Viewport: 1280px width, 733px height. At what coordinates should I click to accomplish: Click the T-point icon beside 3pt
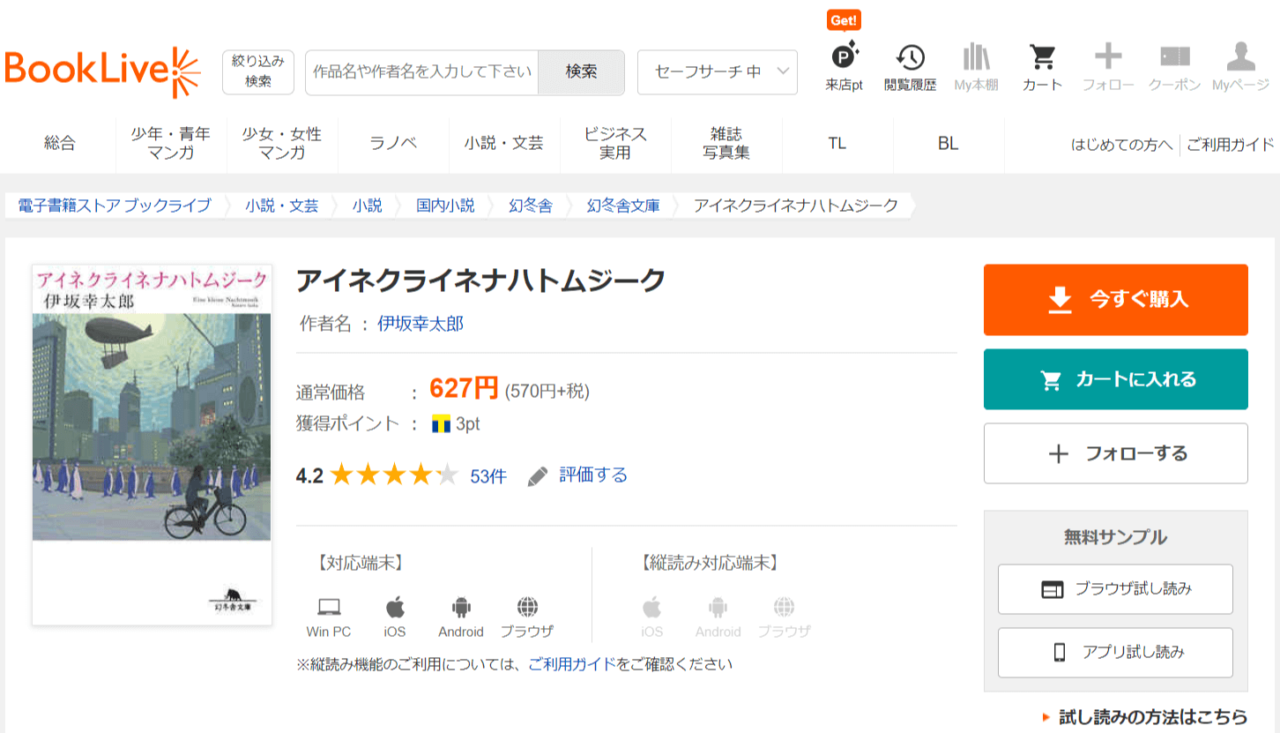[x=441, y=424]
